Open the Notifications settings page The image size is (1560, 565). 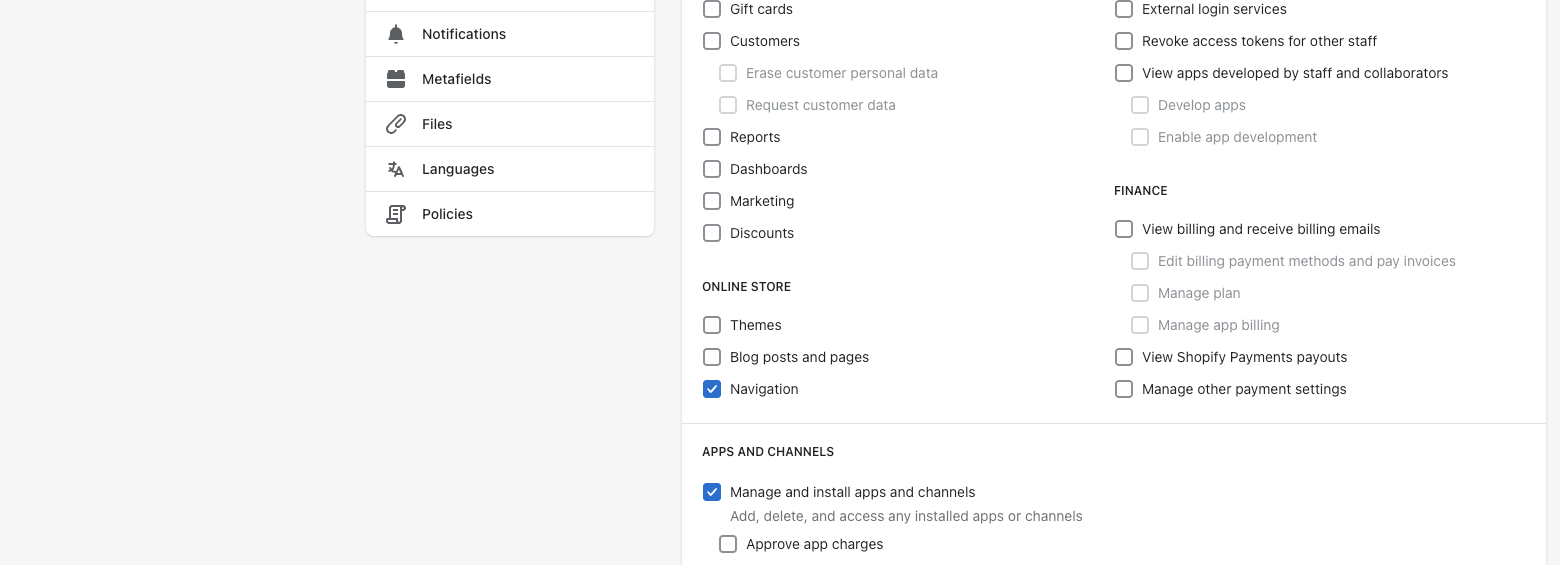pyautogui.click(x=510, y=34)
